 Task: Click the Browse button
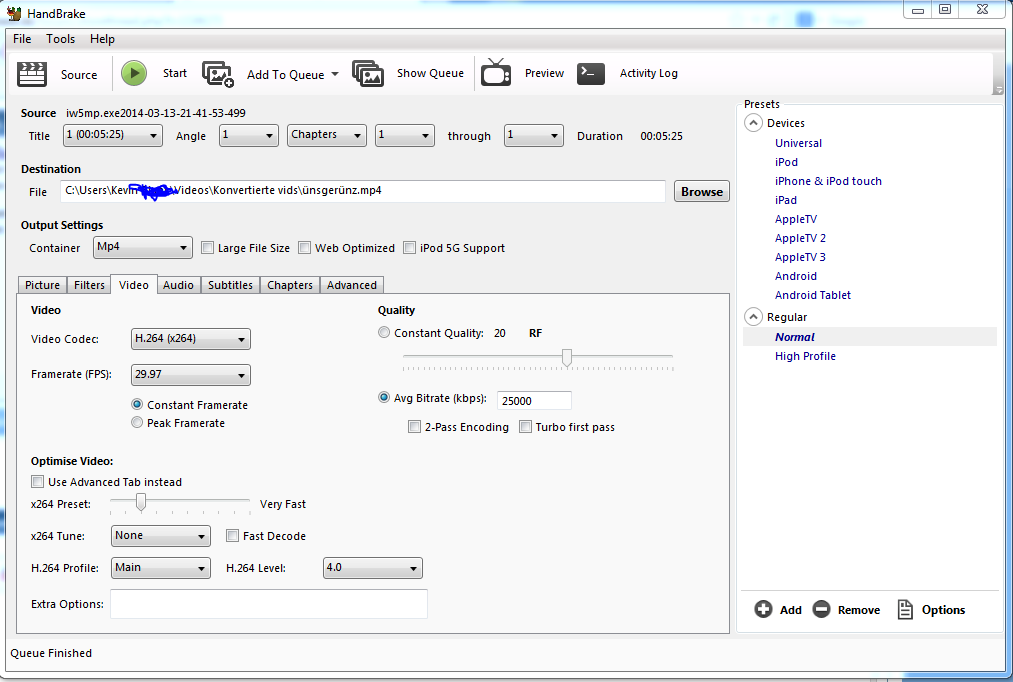[702, 191]
